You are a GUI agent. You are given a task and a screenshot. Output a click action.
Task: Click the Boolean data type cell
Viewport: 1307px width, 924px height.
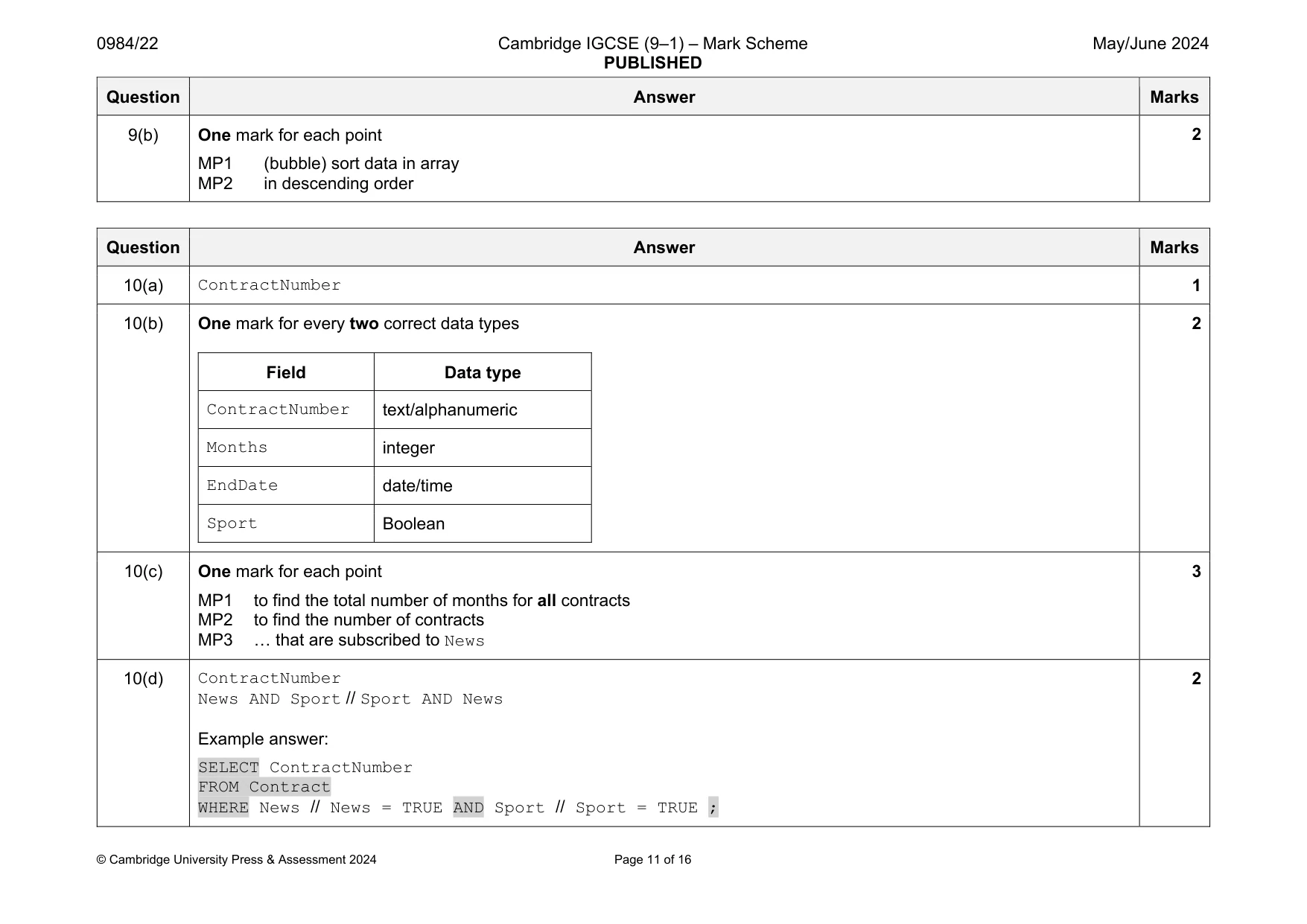pos(483,524)
